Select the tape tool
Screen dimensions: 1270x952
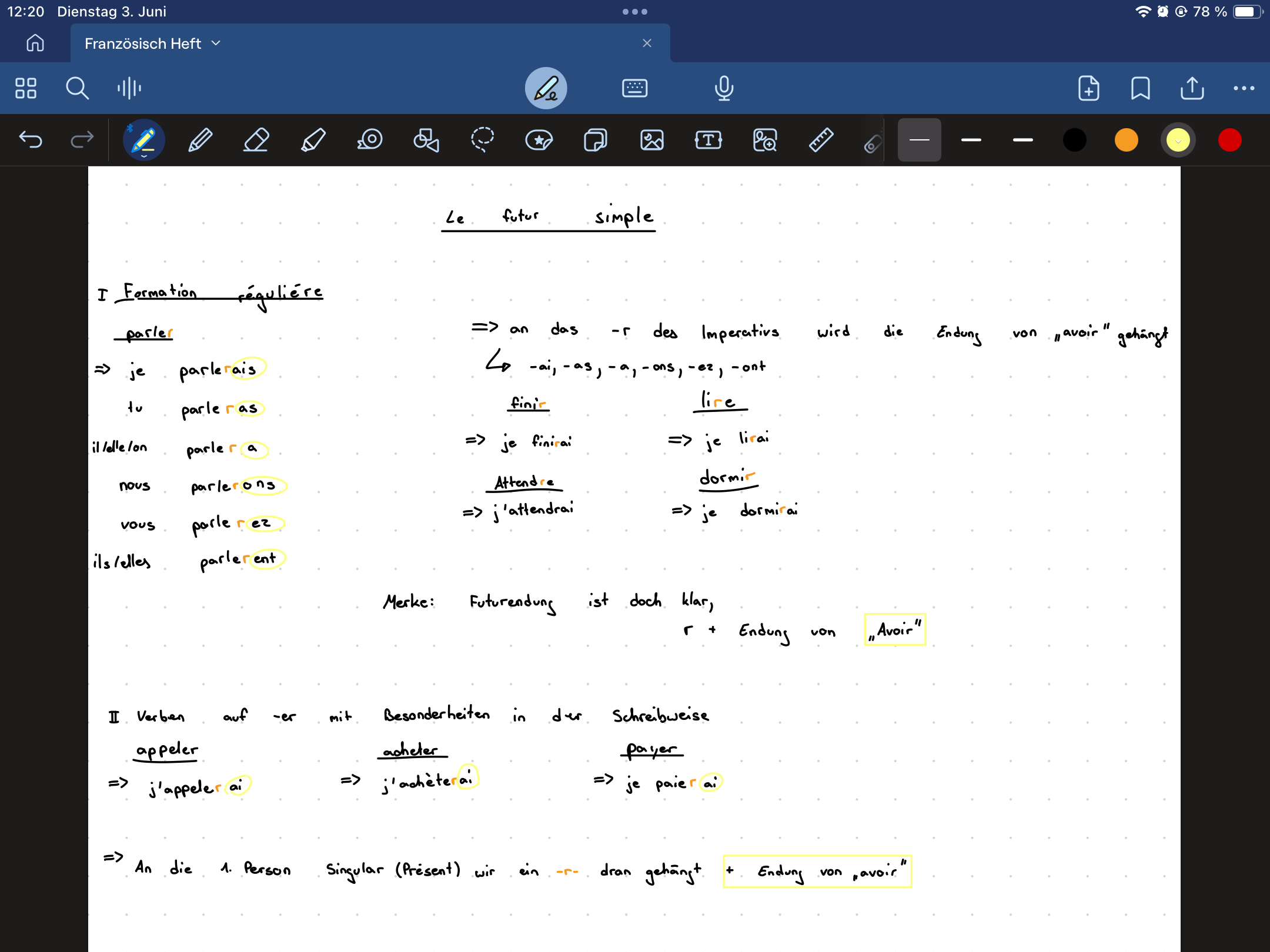click(370, 140)
